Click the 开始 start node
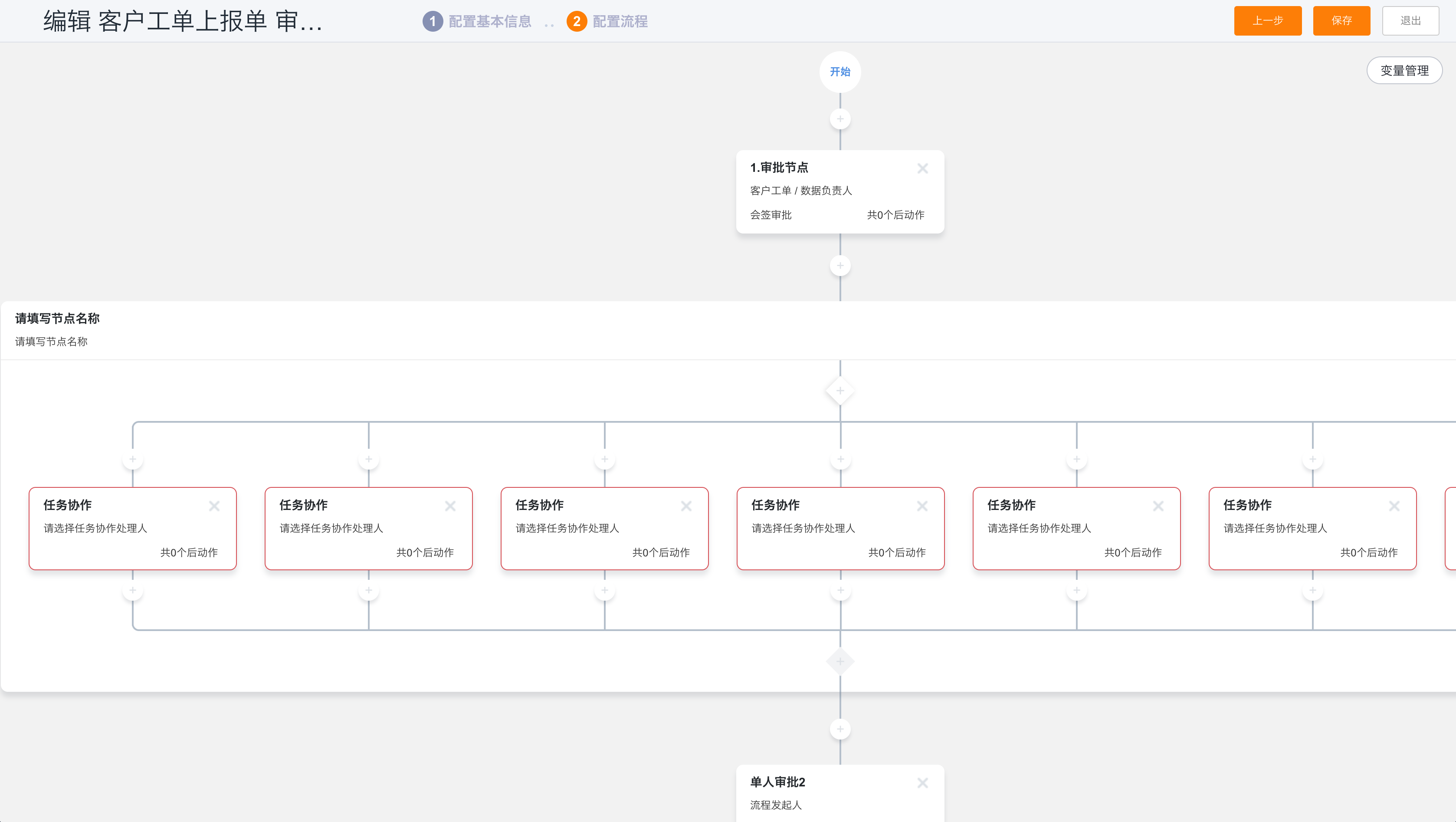1456x822 pixels. 840,72
